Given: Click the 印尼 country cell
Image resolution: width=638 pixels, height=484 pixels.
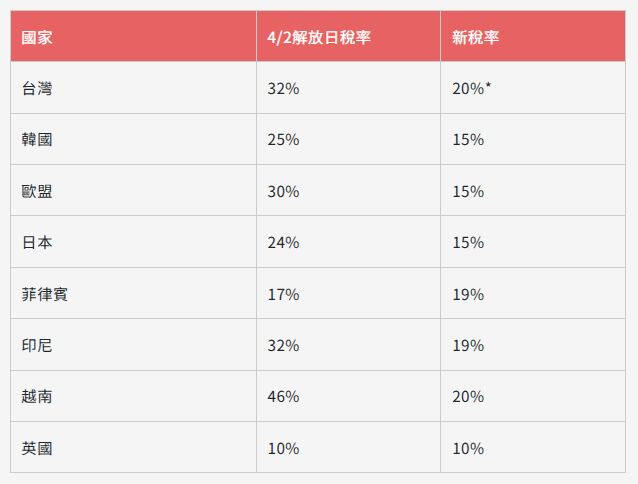Looking at the screenshot, I should pos(133,345).
